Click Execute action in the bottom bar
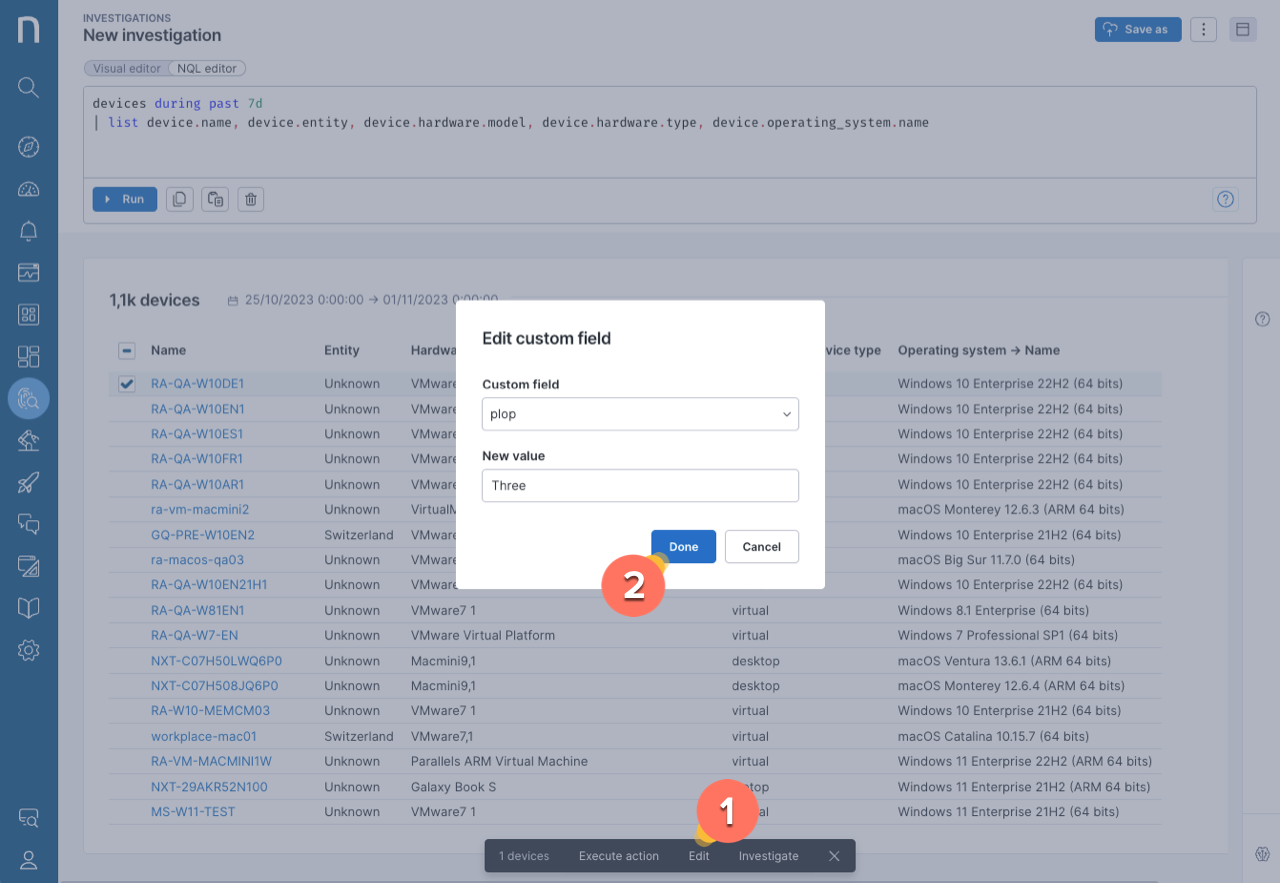This screenshot has width=1280, height=883. coord(618,856)
